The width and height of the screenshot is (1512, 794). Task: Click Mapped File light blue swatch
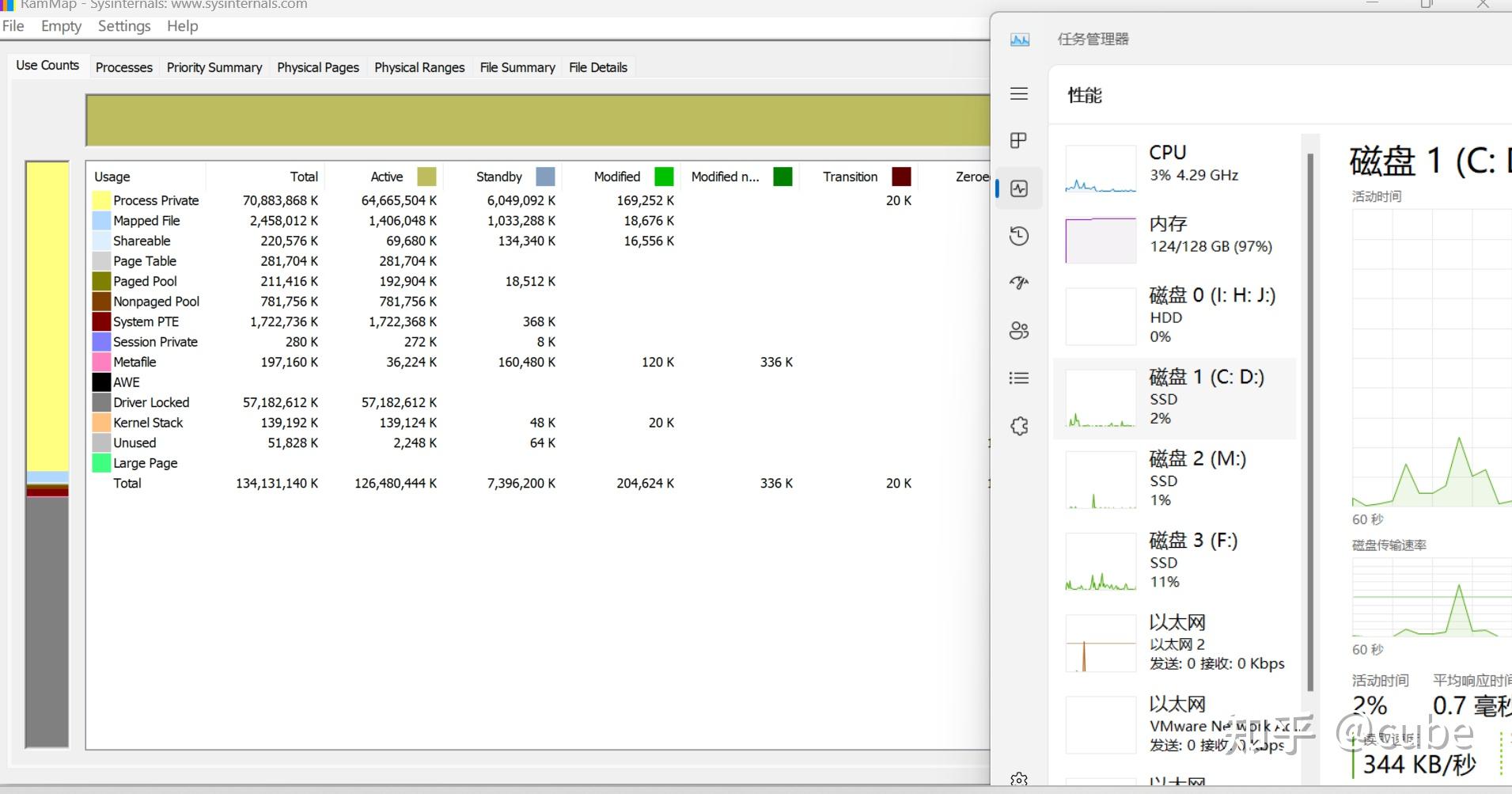pos(101,221)
